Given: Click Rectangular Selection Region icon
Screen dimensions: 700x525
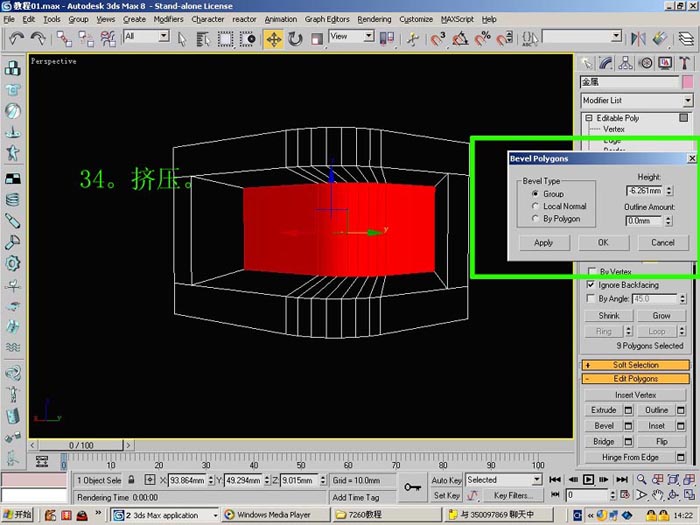Looking at the screenshot, I should (x=225, y=39).
